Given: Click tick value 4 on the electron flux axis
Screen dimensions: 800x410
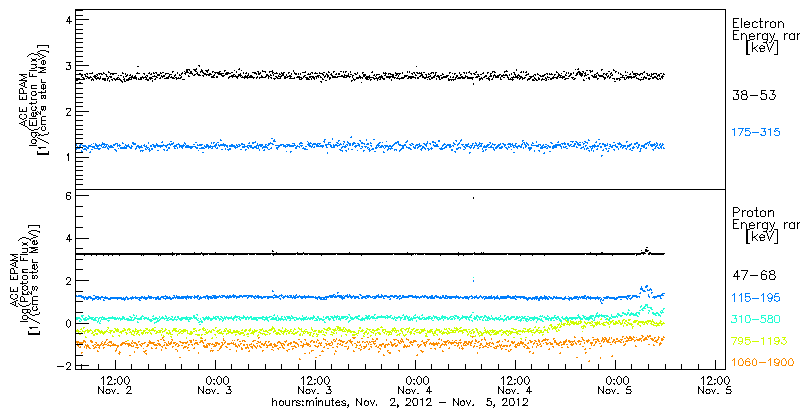Looking at the screenshot, I should (69, 19).
